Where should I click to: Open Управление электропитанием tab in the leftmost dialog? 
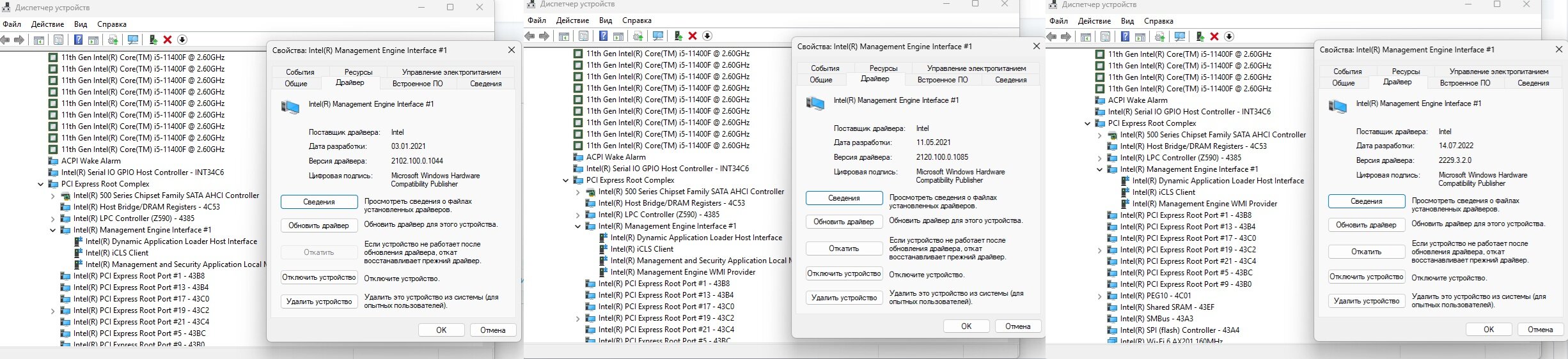pos(451,72)
